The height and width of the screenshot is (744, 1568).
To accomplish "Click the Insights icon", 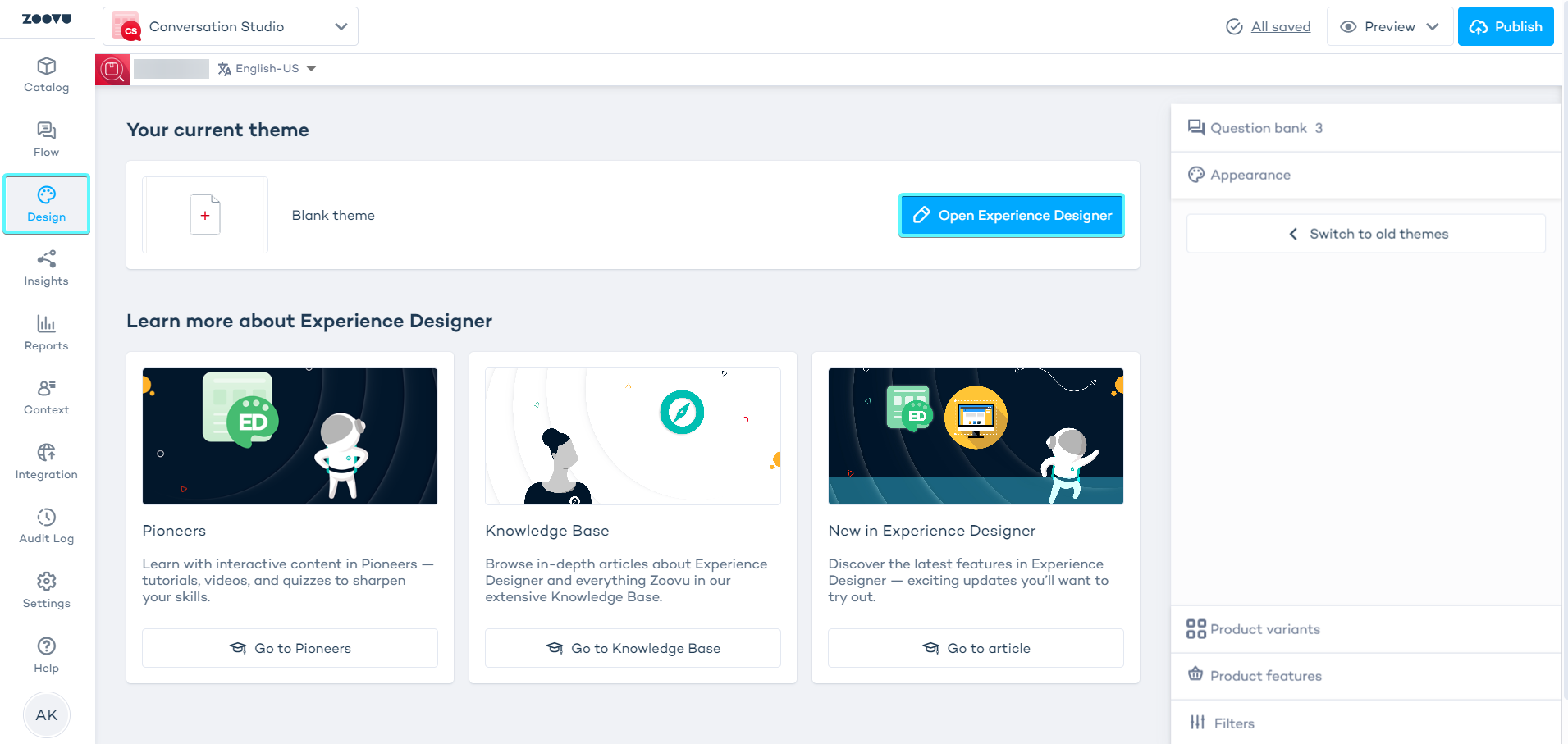I will point(46,268).
